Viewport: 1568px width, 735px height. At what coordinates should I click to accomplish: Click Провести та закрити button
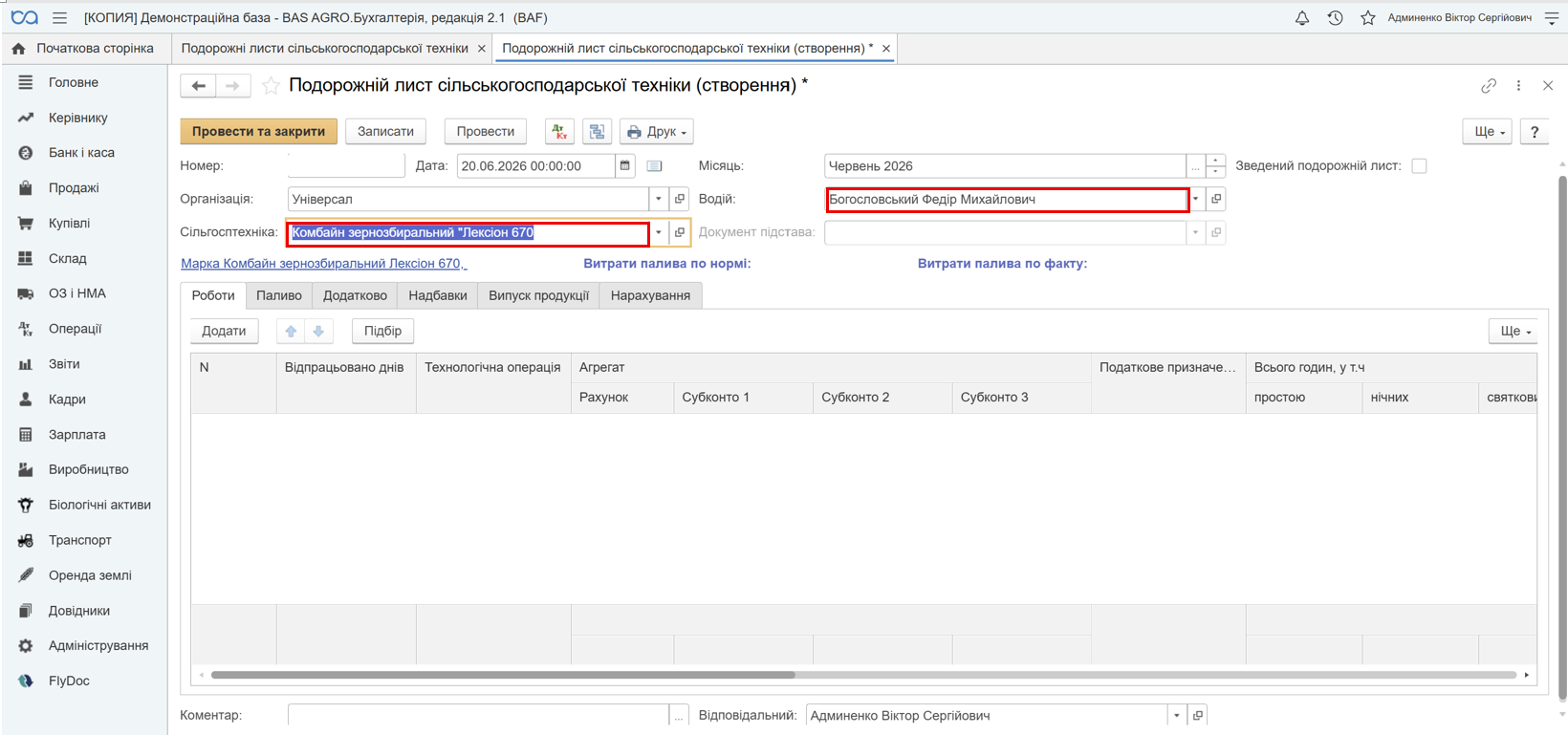[x=258, y=132]
